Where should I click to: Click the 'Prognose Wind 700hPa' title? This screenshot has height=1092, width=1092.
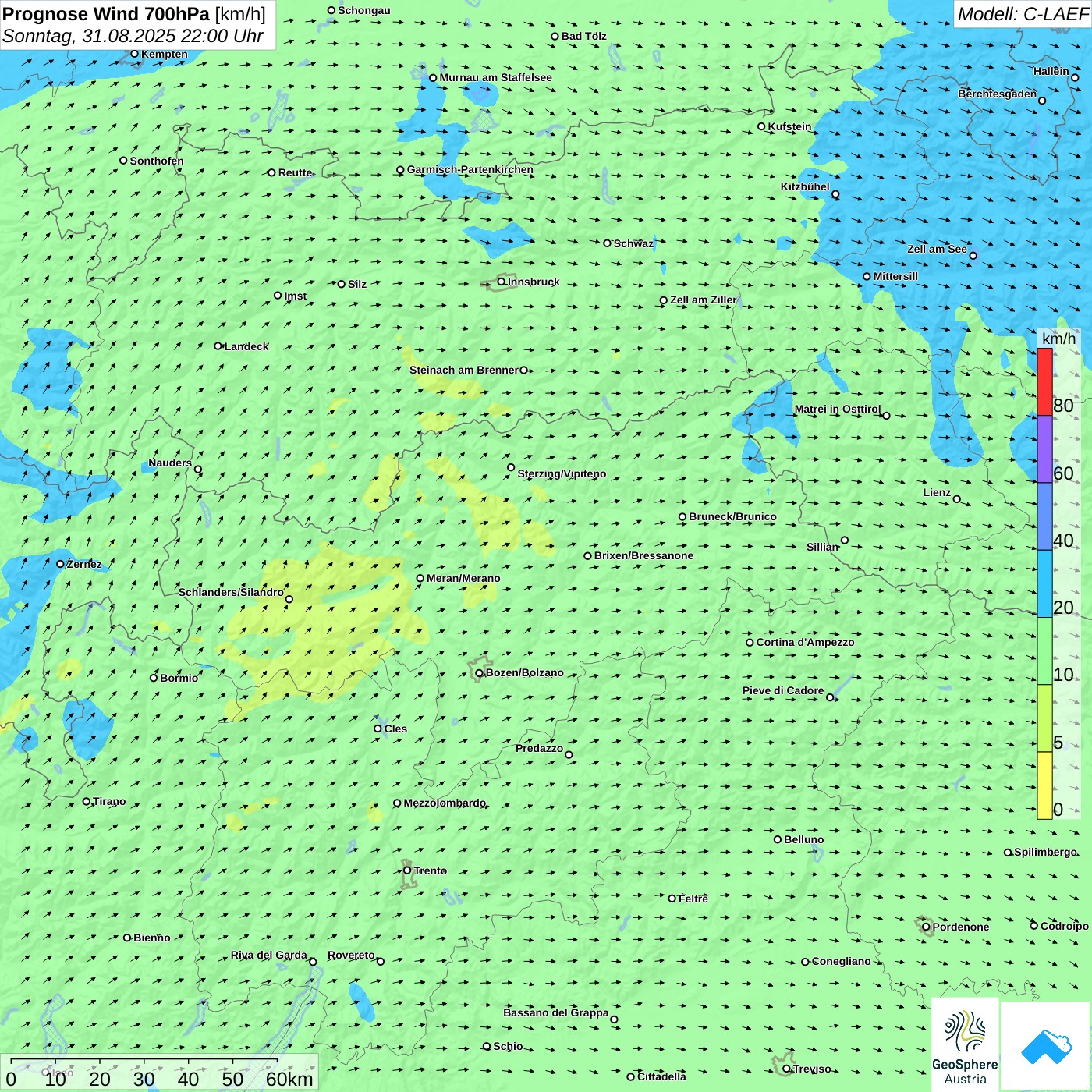[106, 14]
